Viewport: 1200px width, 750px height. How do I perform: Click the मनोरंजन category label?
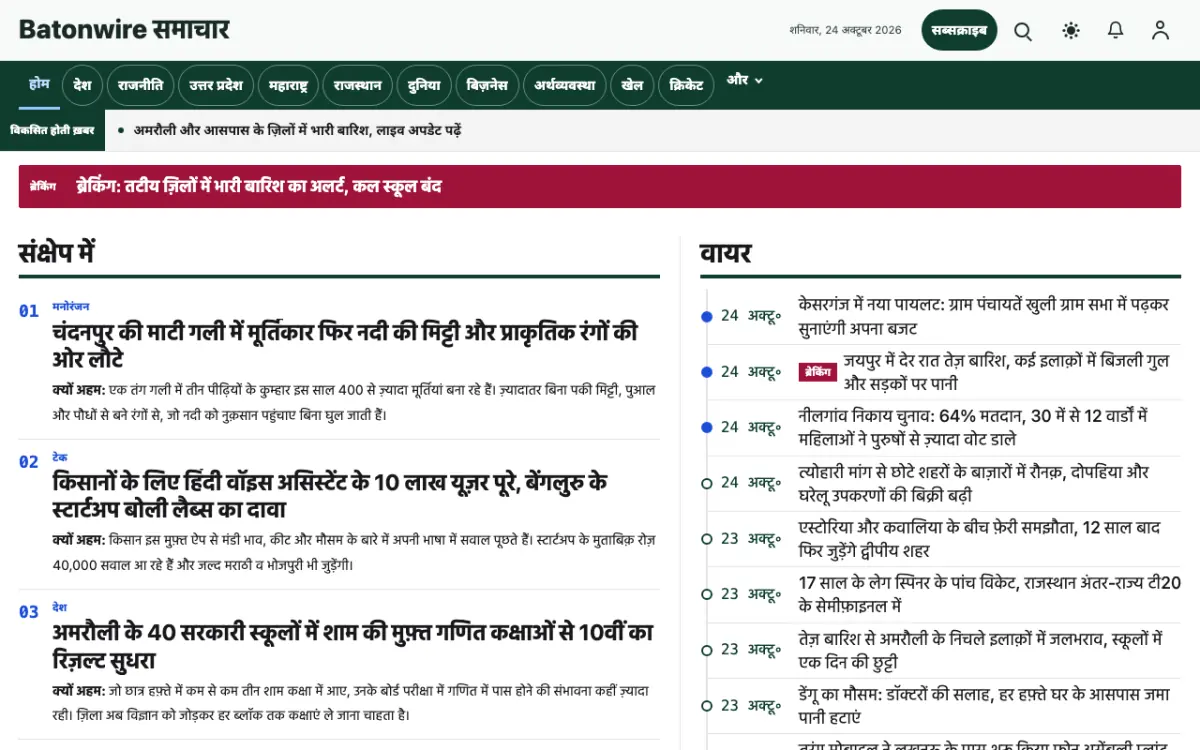pos(71,307)
